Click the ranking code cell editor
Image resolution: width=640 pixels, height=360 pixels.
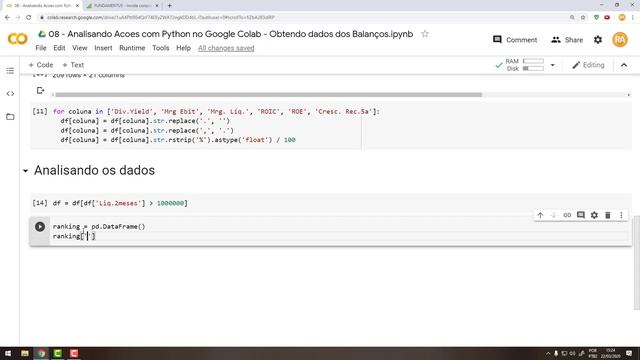(339, 231)
